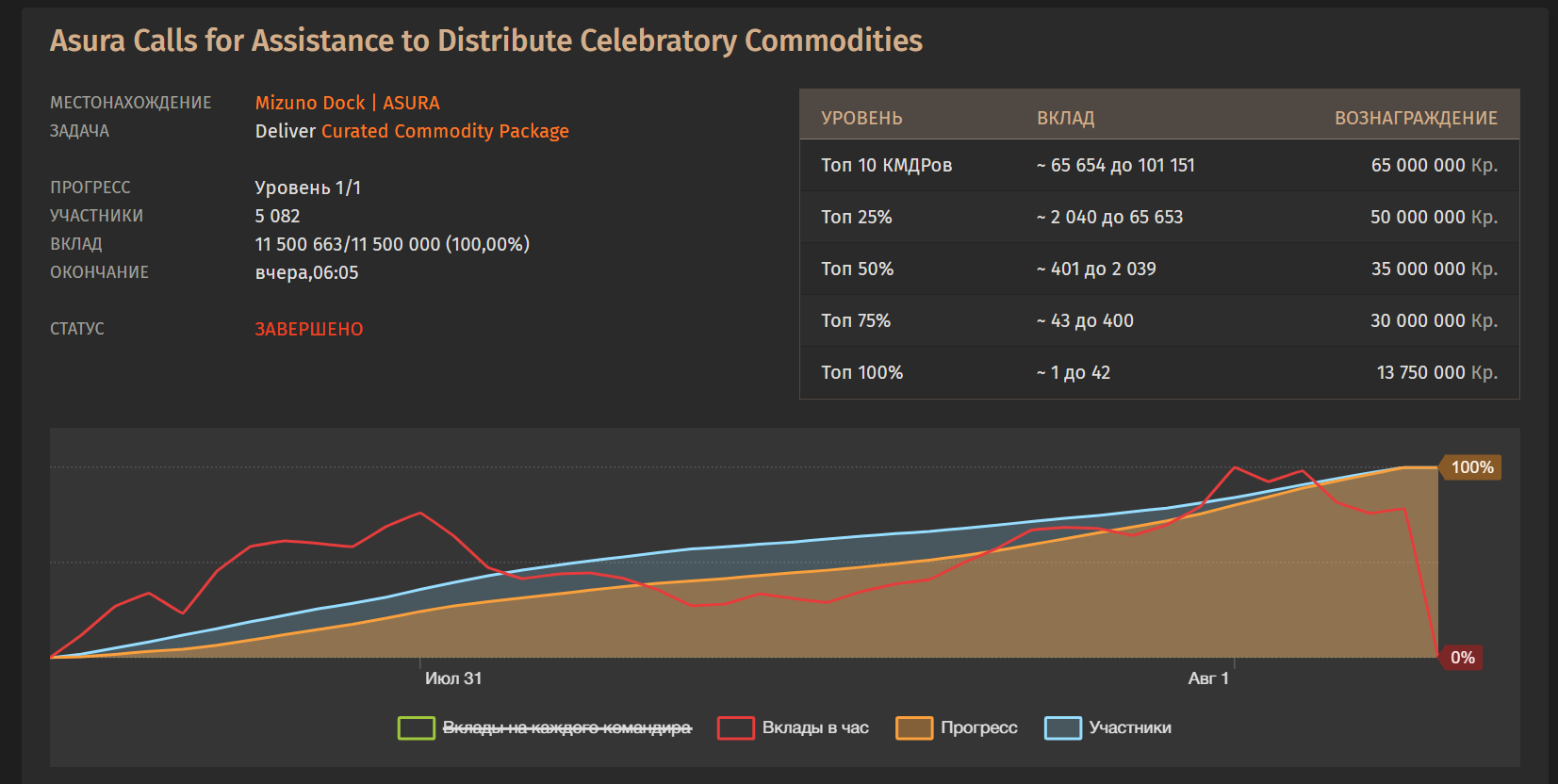Click the 50 000 000 Кр. reward value
1558x784 pixels.
click(x=1434, y=217)
